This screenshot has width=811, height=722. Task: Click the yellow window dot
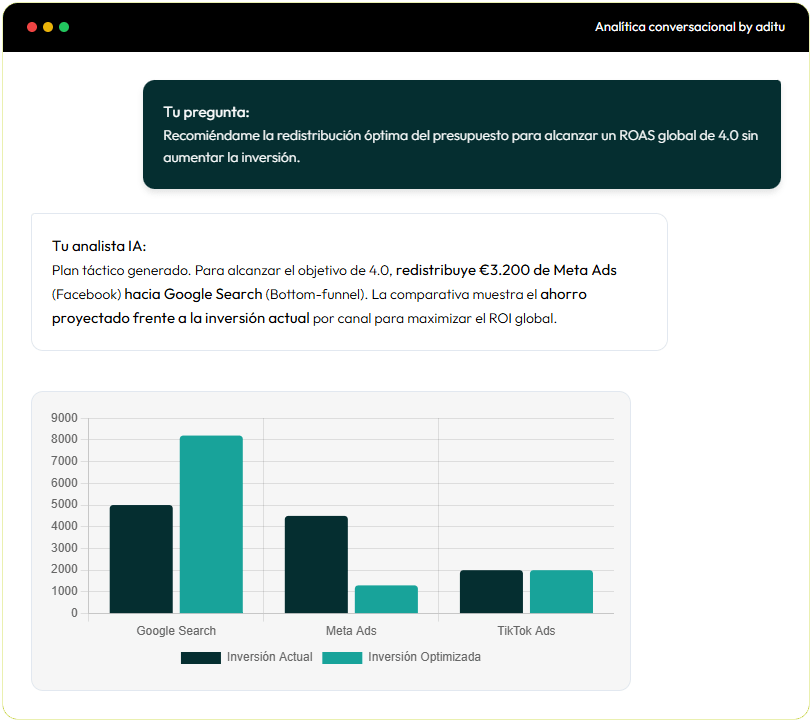pos(48,27)
